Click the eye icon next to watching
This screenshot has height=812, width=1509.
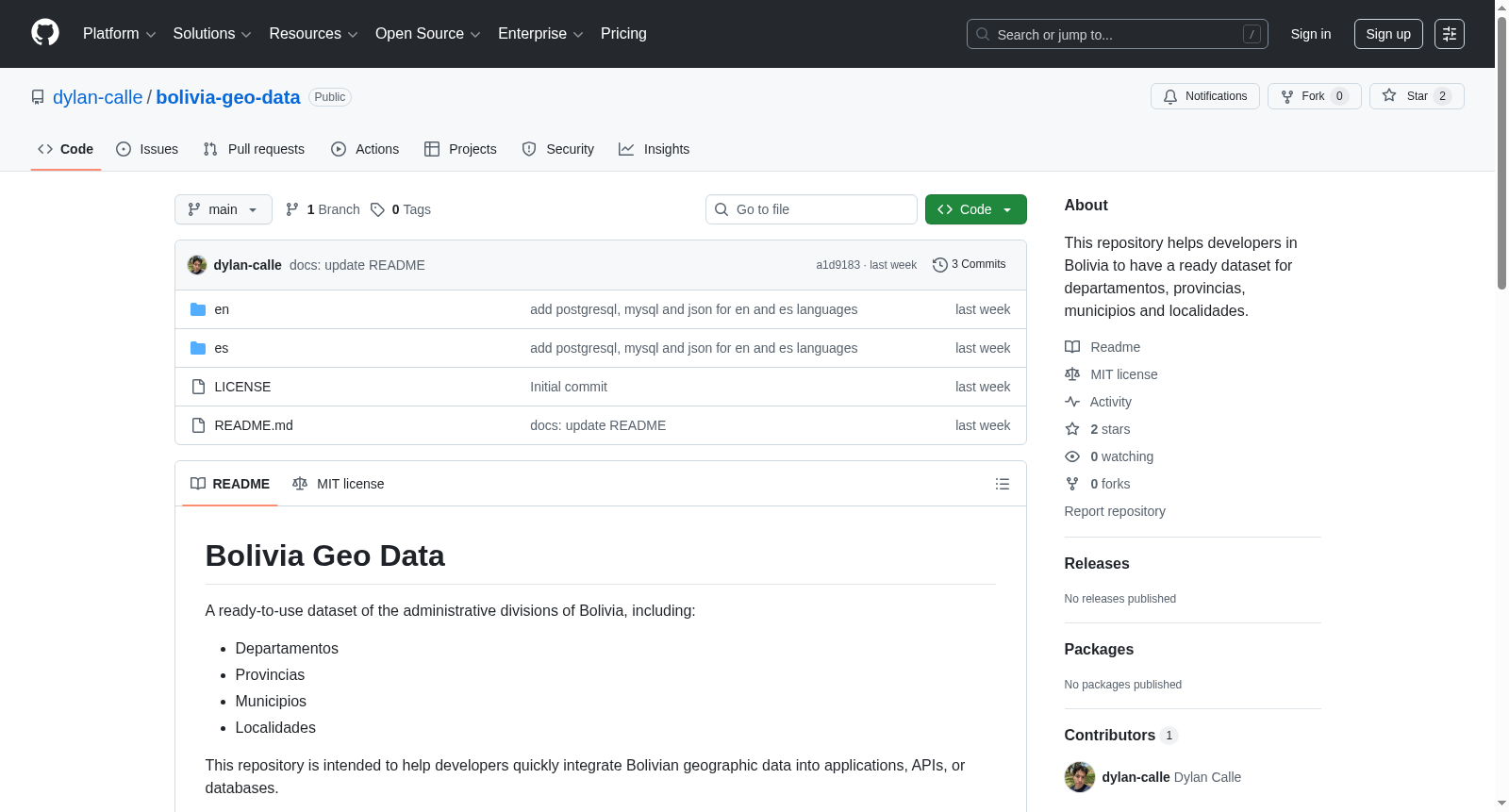point(1072,456)
